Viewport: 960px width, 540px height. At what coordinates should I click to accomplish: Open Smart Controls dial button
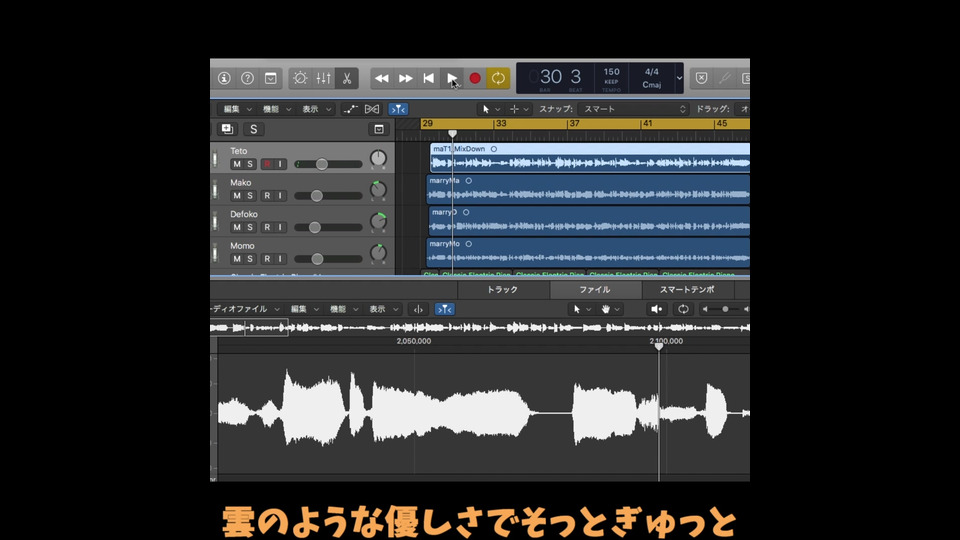pyautogui.click(x=300, y=78)
